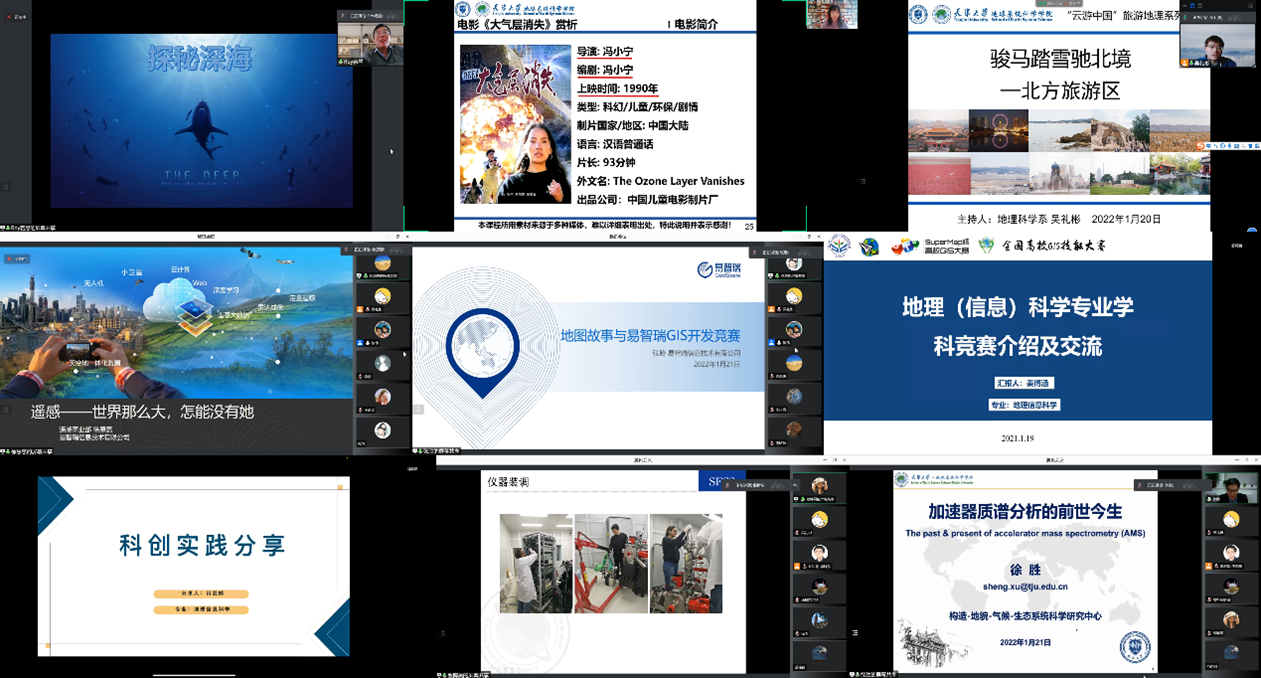Select the presenter video beside the northern tourism slide

tap(1217, 43)
